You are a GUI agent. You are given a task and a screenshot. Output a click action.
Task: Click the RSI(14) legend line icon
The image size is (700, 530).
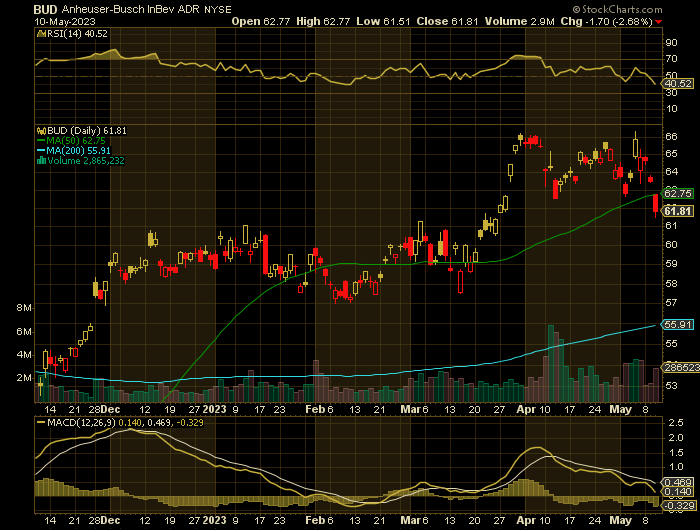pyautogui.click(x=38, y=33)
